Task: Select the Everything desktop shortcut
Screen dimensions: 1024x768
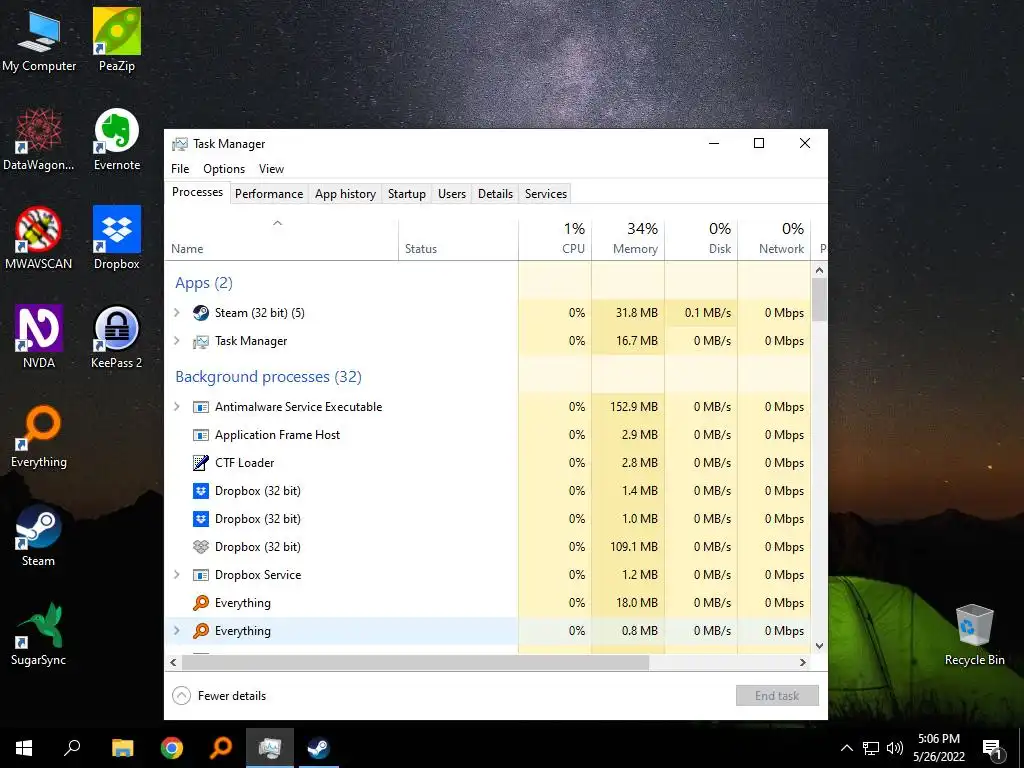Action: coord(39,436)
